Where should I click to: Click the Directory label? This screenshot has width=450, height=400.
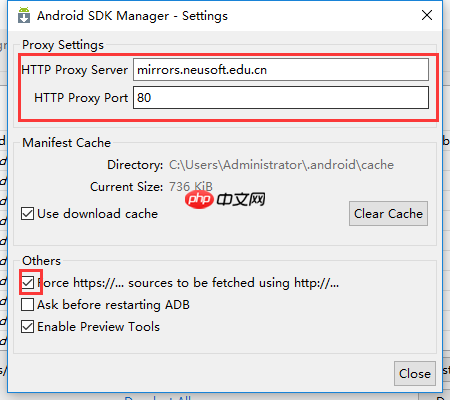click(x=135, y=165)
